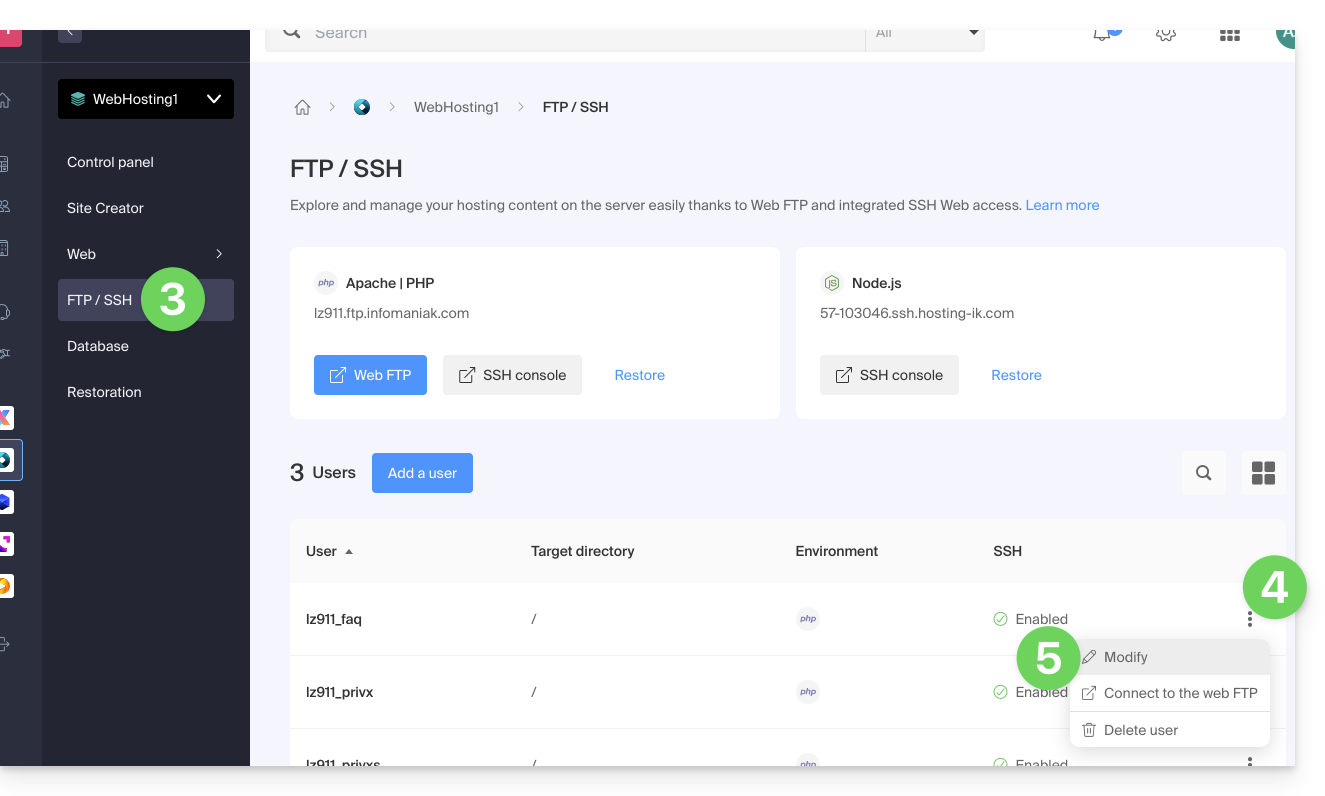Viewport: 1325px width, 796px height.
Task: Open the three-dot menu for lz911_faq
Action: (1250, 619)
